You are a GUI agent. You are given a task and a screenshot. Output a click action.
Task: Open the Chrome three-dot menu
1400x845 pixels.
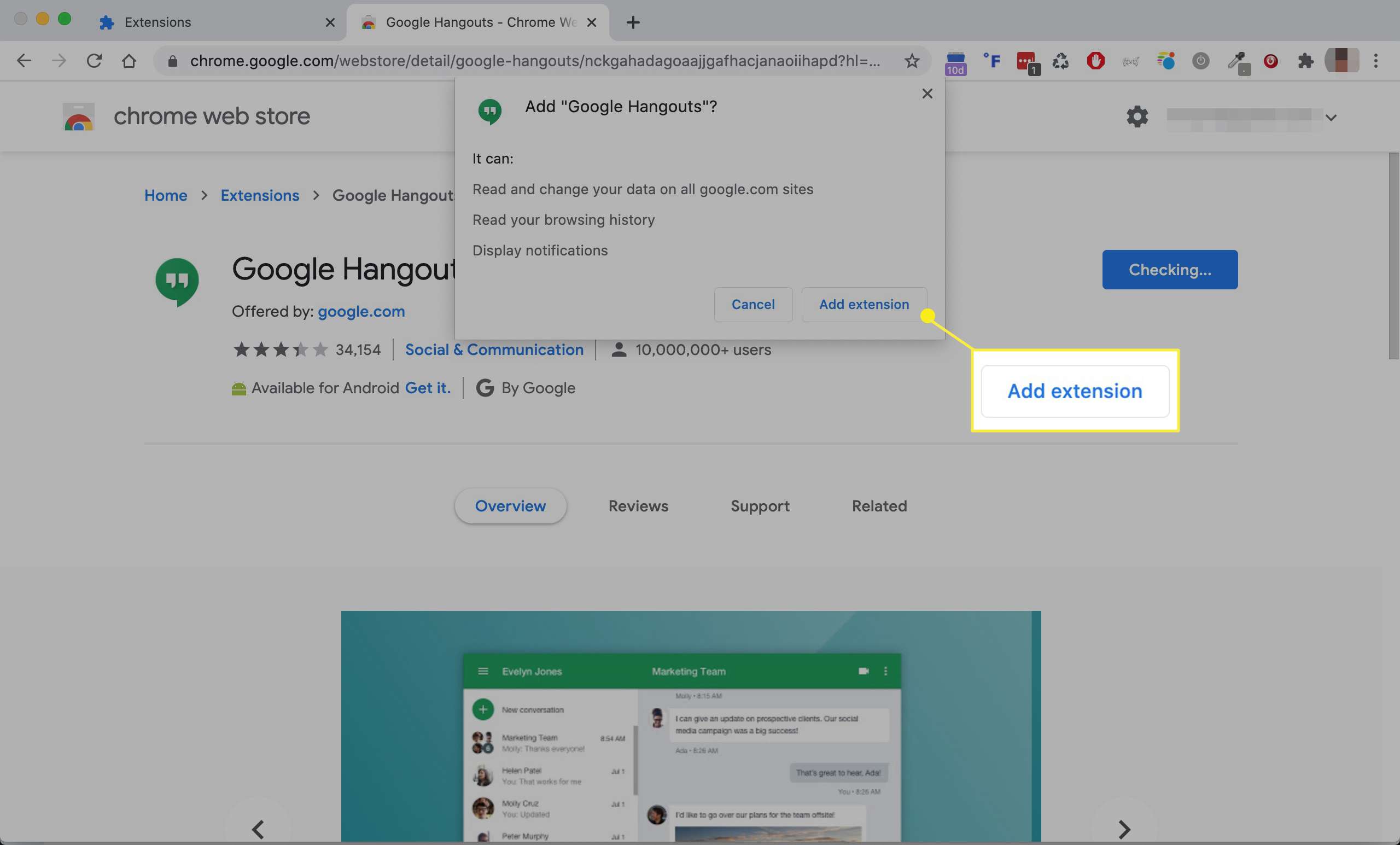tap(1375, 61)
